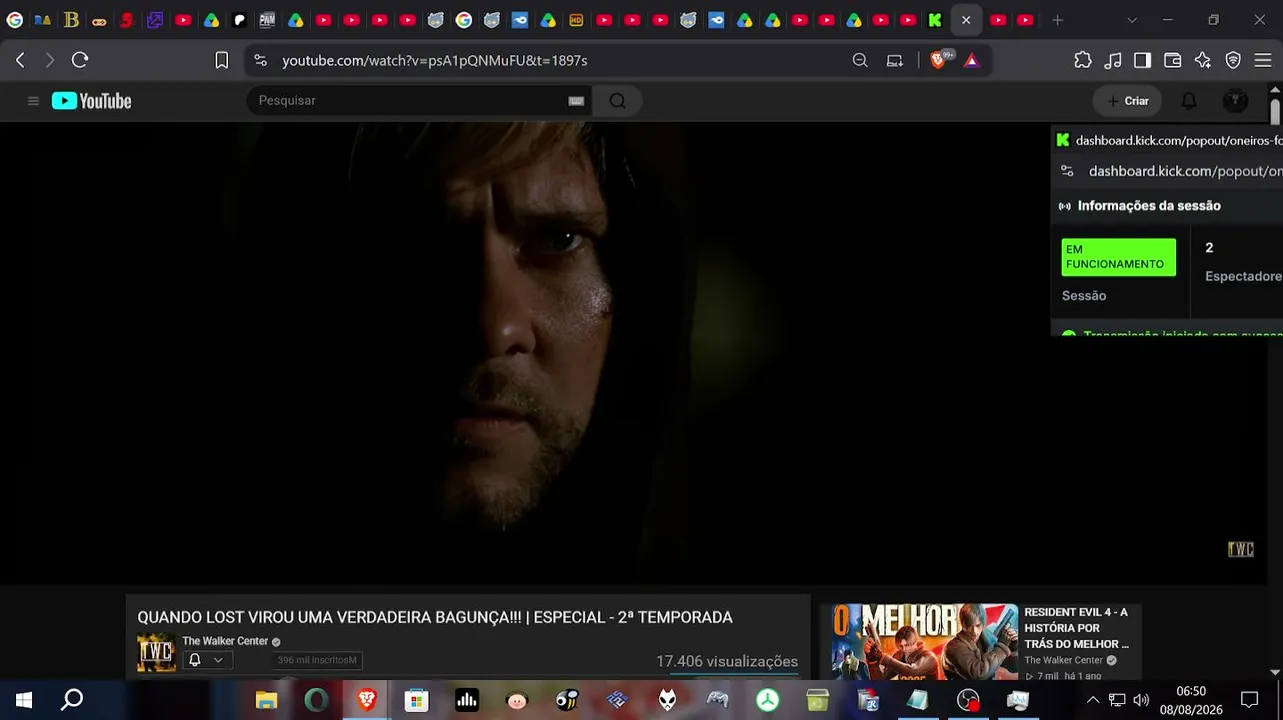
Task: Open YouTube notifications bell in the header
Action: [x=1189, y=101]
